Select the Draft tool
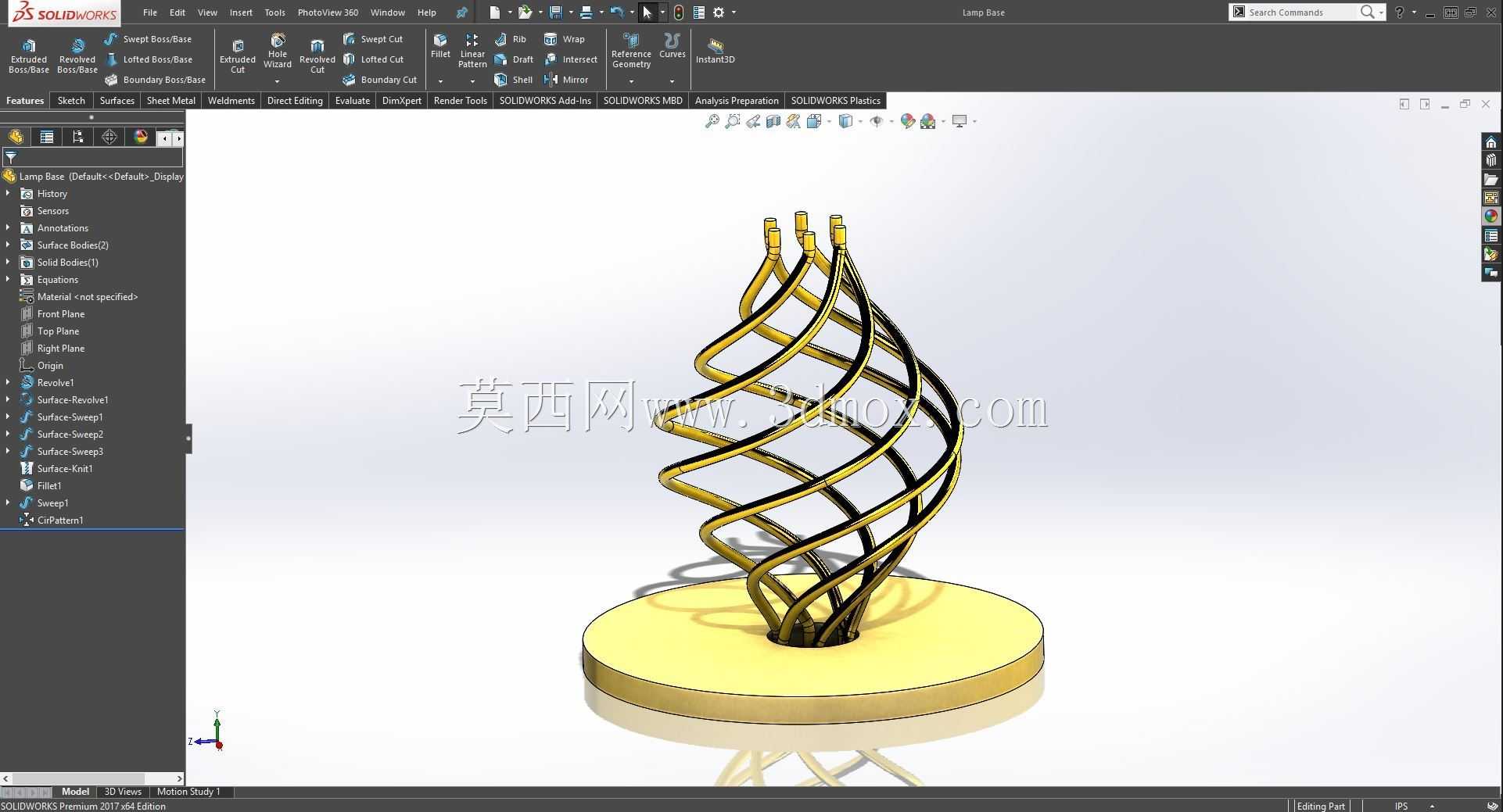The image size is (1503, 812). tap(514, 59)
